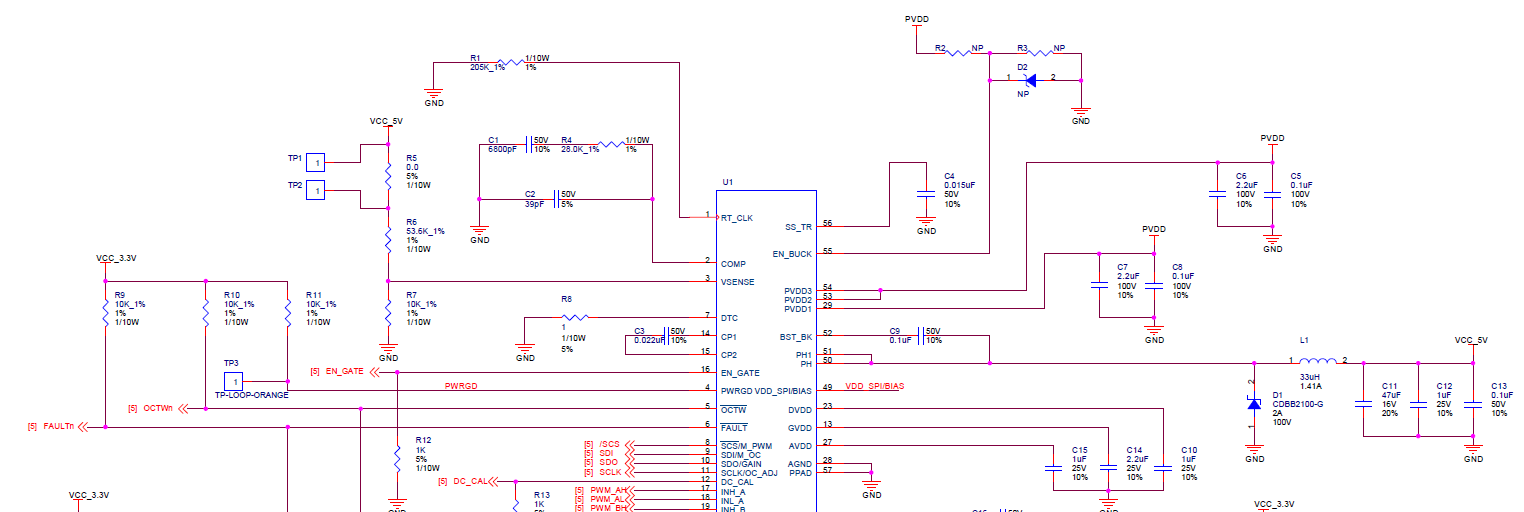The height and width of the screenshot is (512, 1524).
Task: Select the C15 reference designator
Action: (1079, 450)
